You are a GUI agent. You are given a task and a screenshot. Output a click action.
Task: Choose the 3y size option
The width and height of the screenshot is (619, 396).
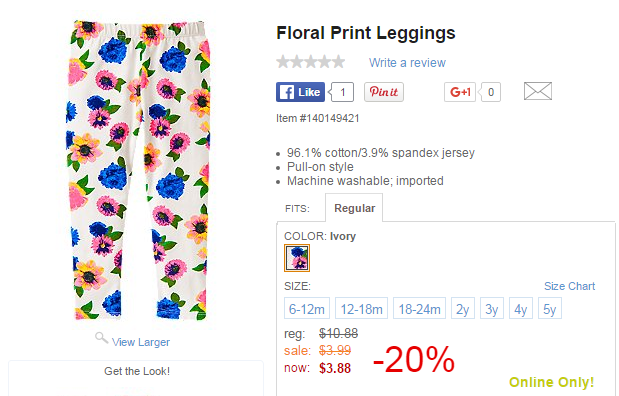(x=492, y=308)
